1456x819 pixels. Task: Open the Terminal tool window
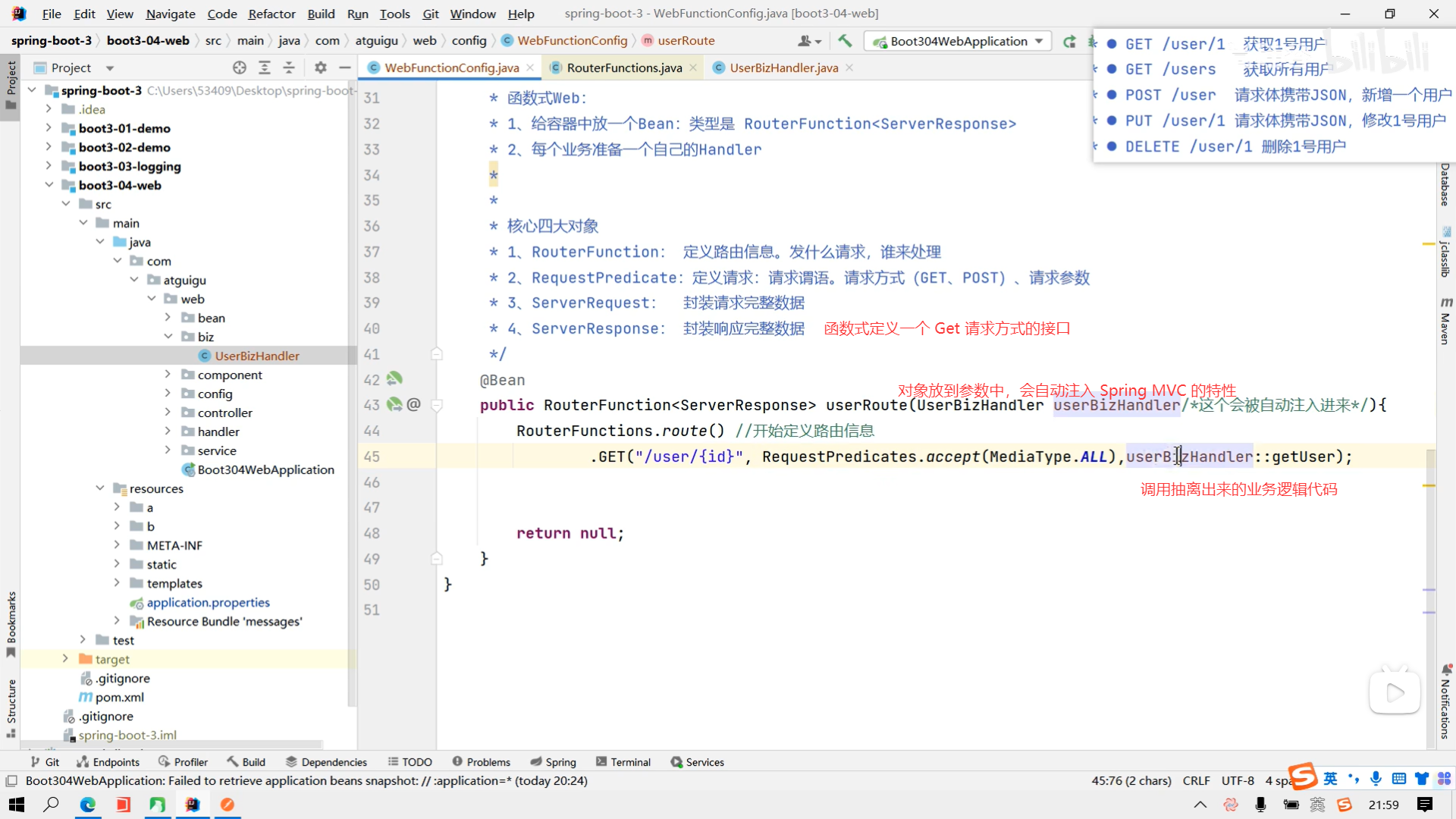pos(623,762)
